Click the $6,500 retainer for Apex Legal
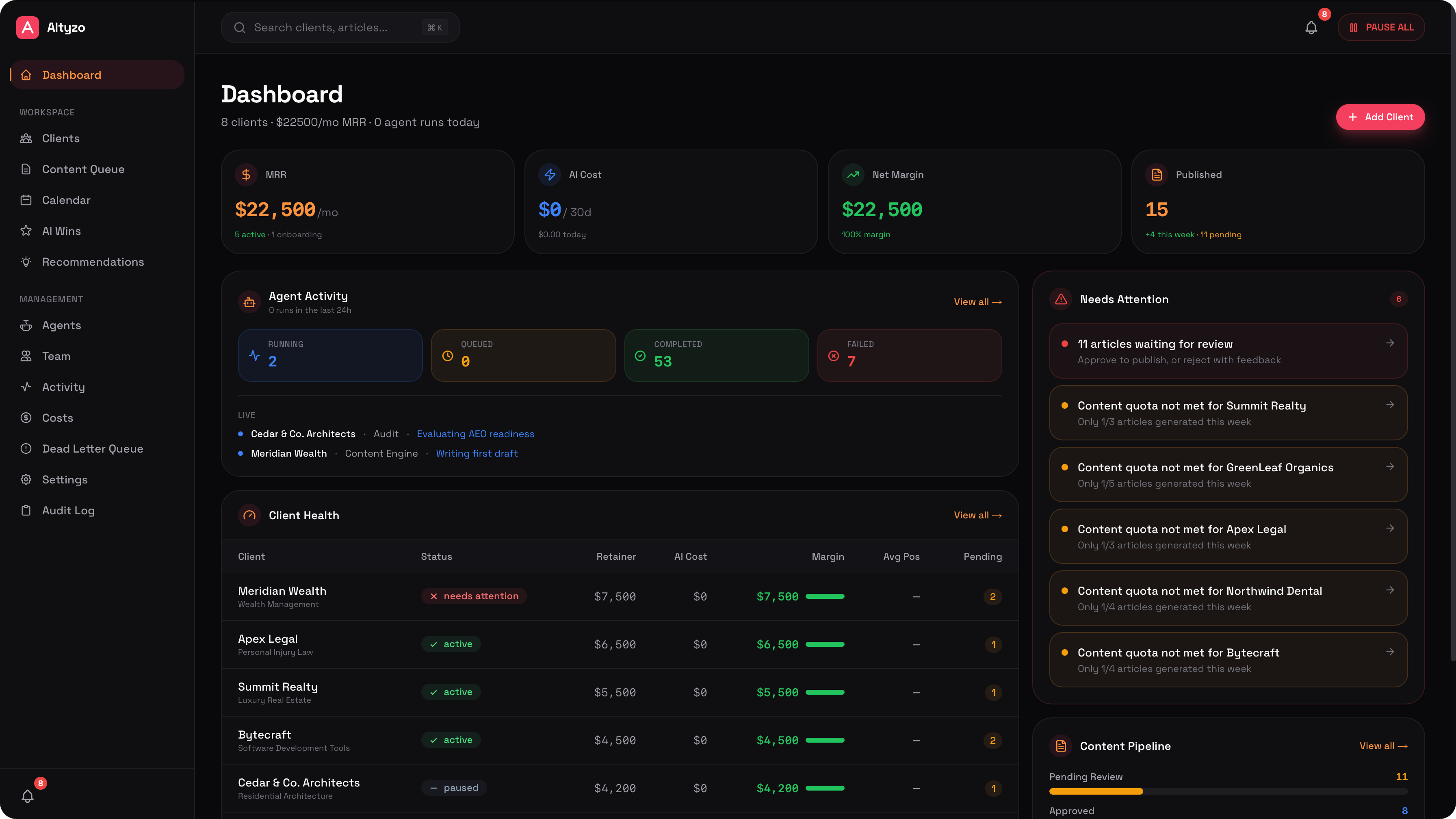The width and height of the screenshot is (1456, 819). pos(615,644)
